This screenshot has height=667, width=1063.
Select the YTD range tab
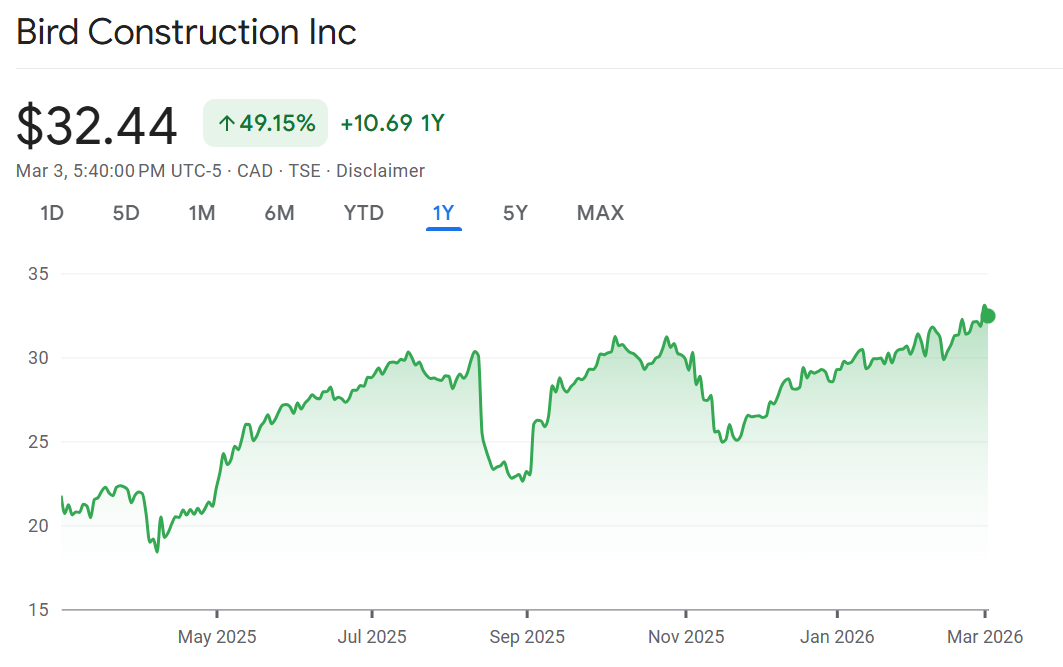[363, 213]
